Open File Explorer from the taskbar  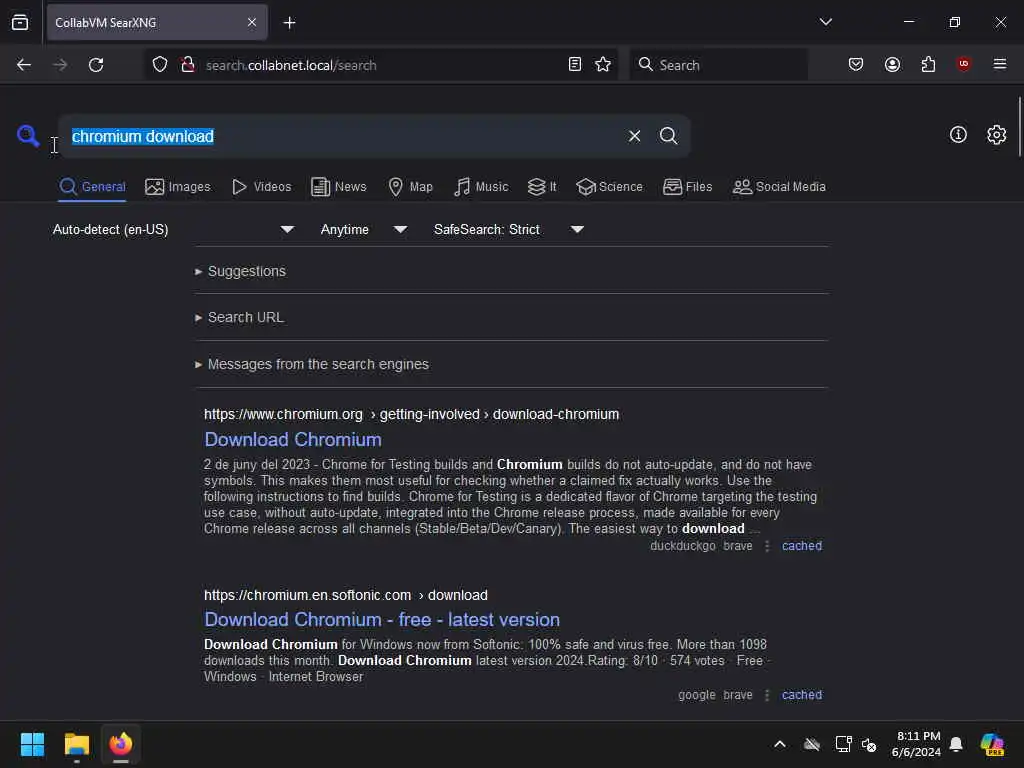click(76, 744)
